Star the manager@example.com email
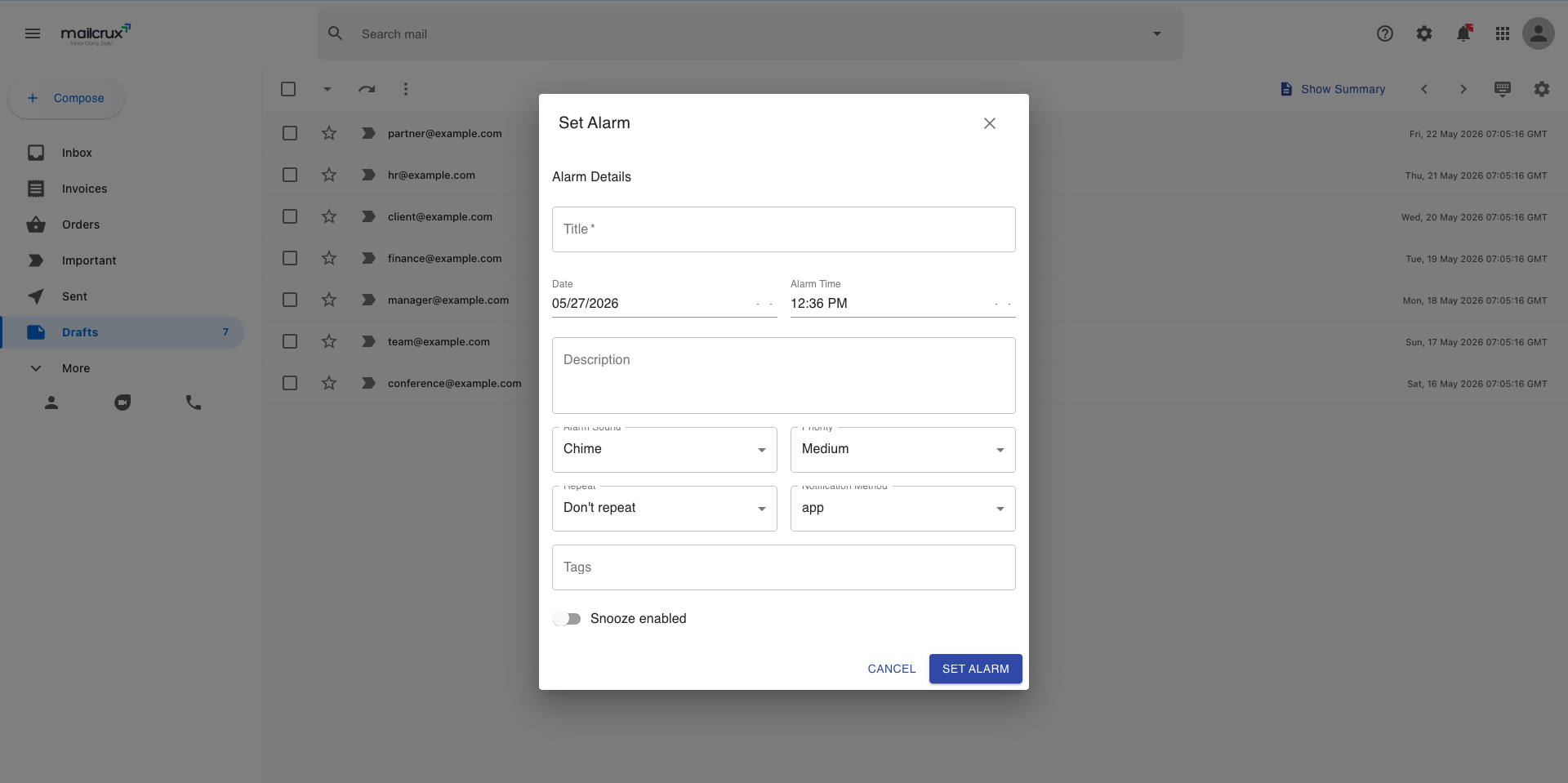 click(x=329, y=300)
